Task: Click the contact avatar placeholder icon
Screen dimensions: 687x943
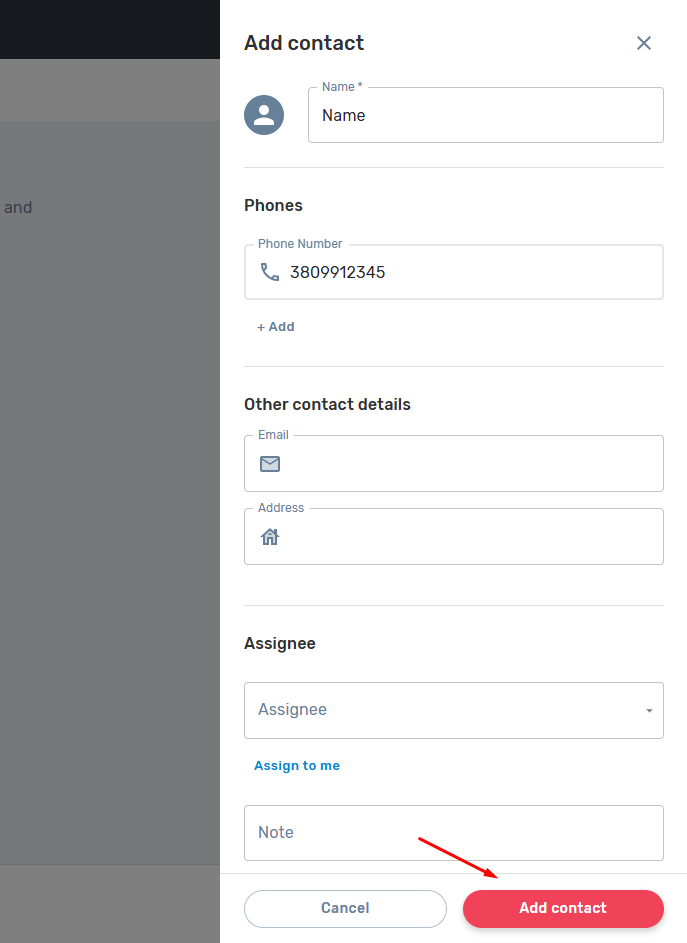Action: pos(264,115)
